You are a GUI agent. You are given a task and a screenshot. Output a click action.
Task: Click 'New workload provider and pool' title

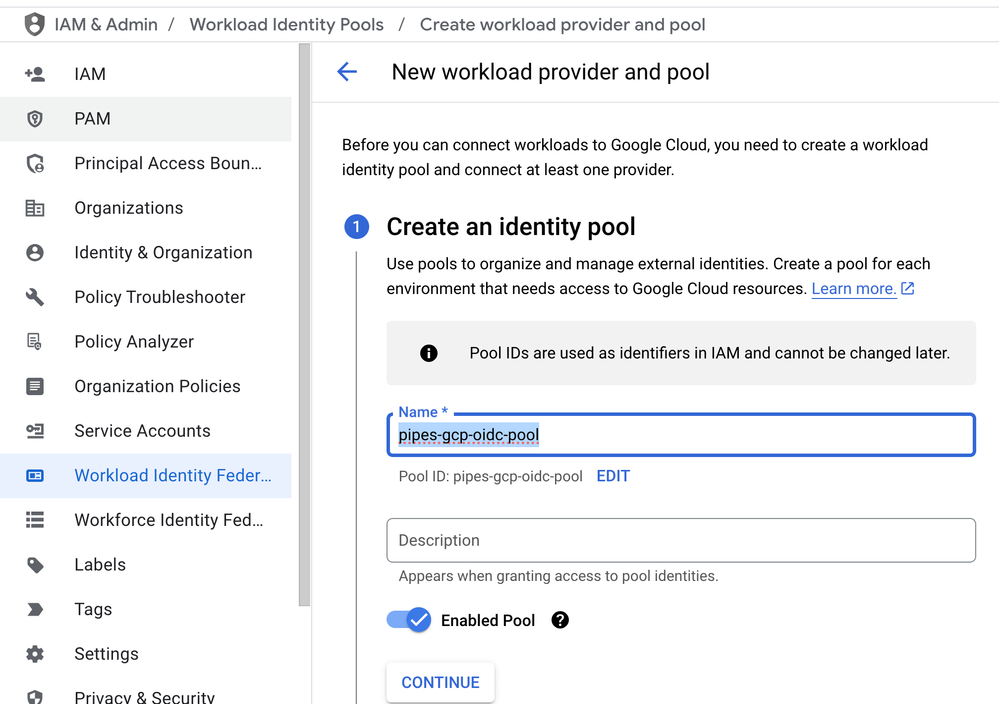point(550,72)
